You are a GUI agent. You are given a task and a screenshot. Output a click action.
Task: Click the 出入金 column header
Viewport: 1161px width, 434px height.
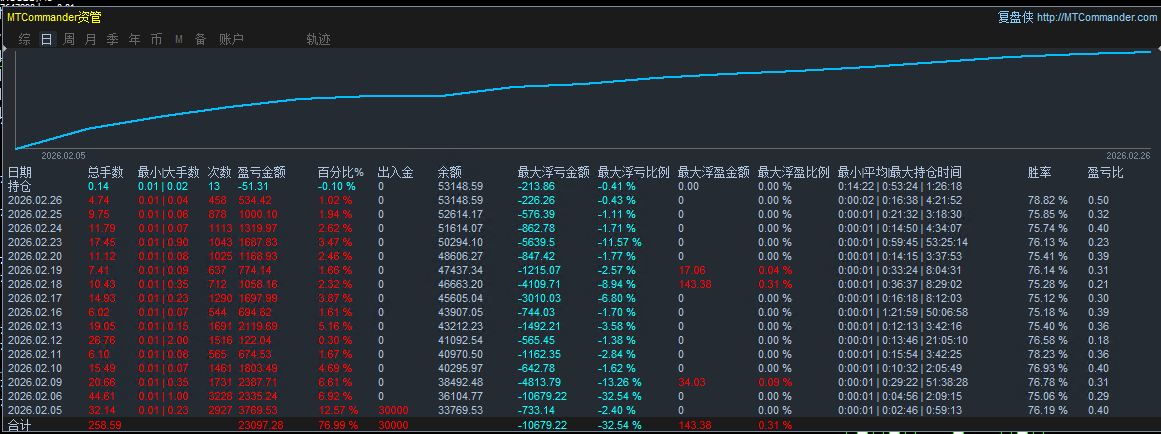click(x=395, y=173)
